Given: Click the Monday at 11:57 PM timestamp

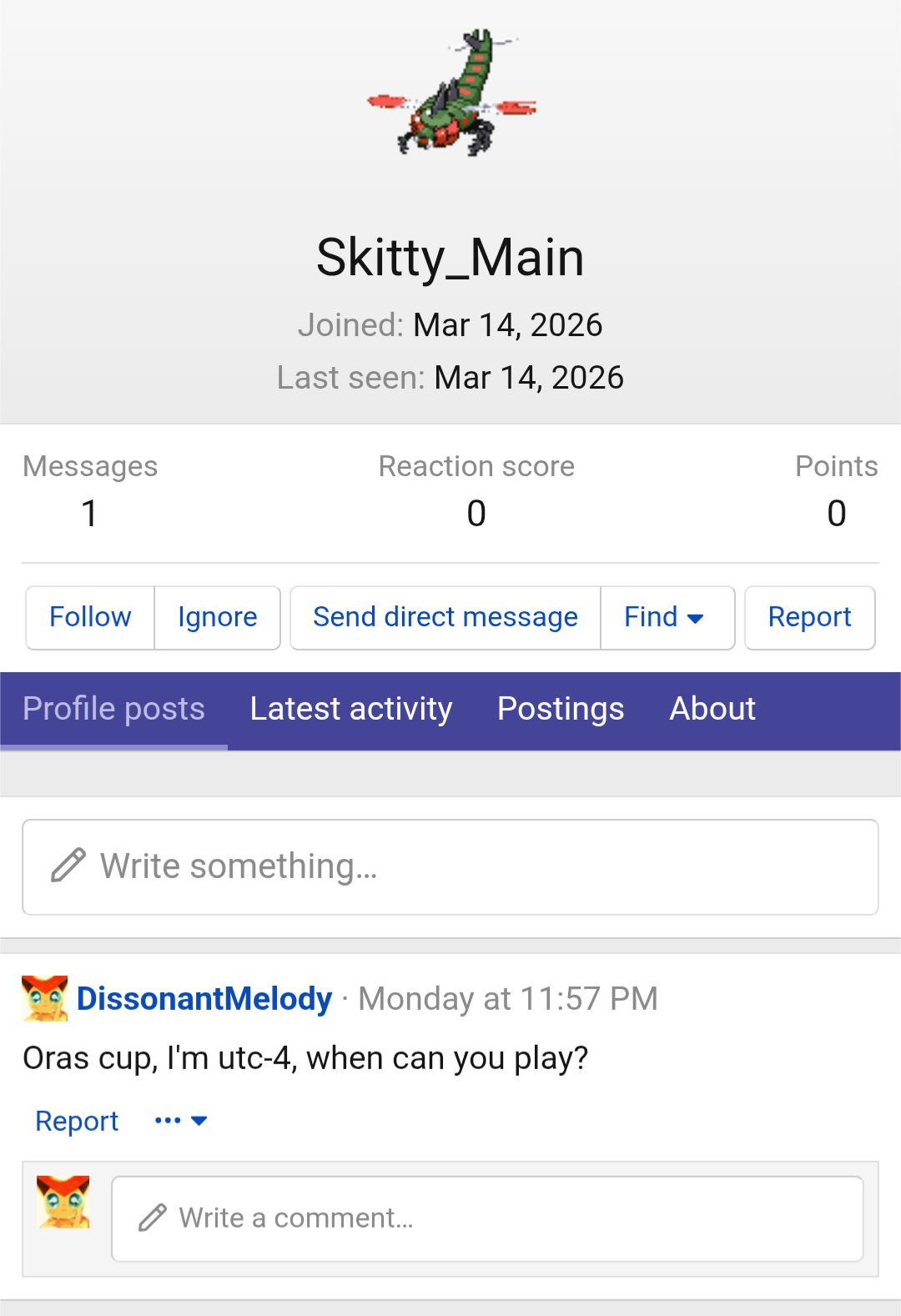Looking at the screenshot, I should (508, 999).
